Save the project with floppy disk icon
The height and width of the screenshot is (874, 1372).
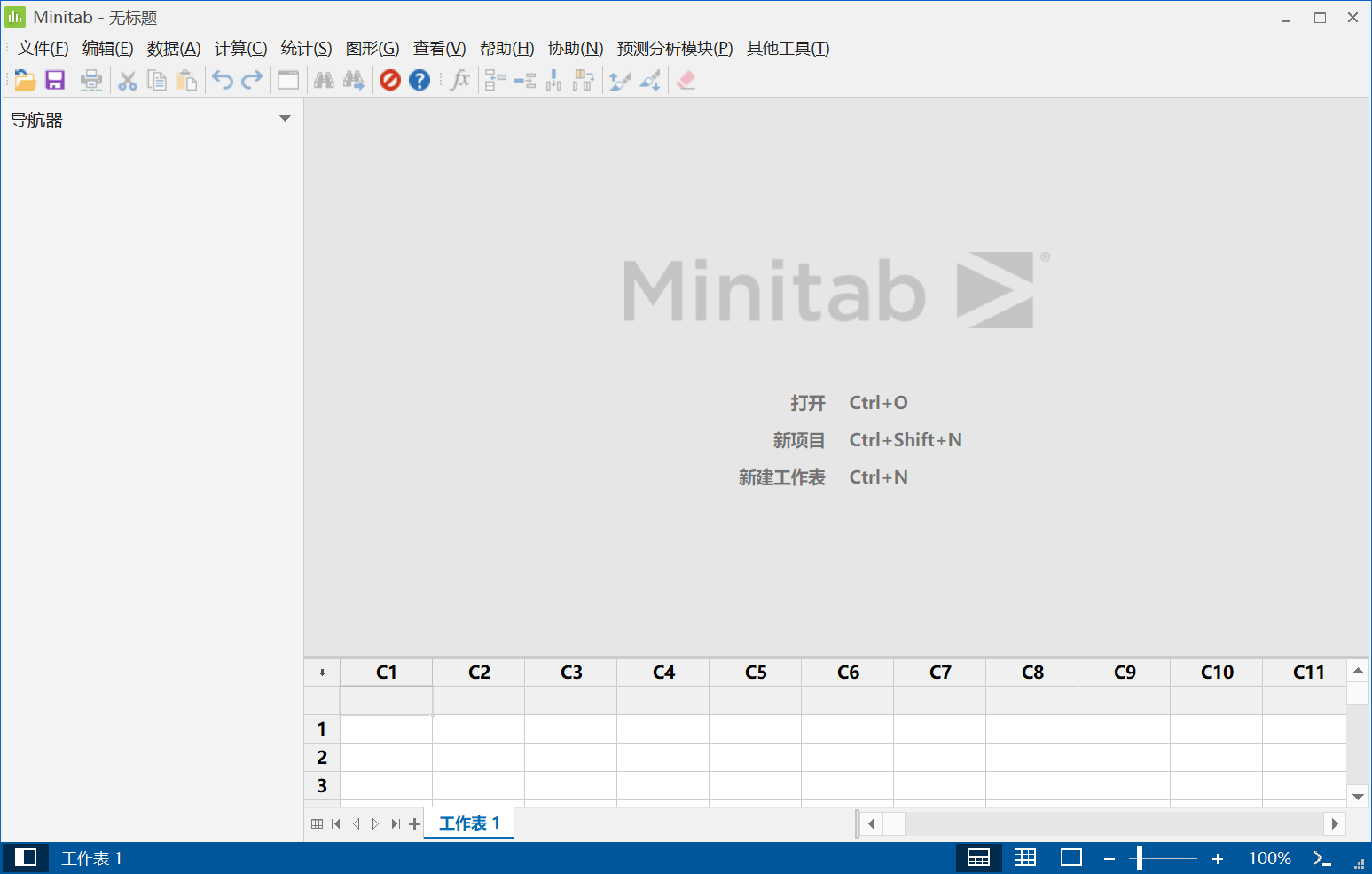click(x=55, y=80)
